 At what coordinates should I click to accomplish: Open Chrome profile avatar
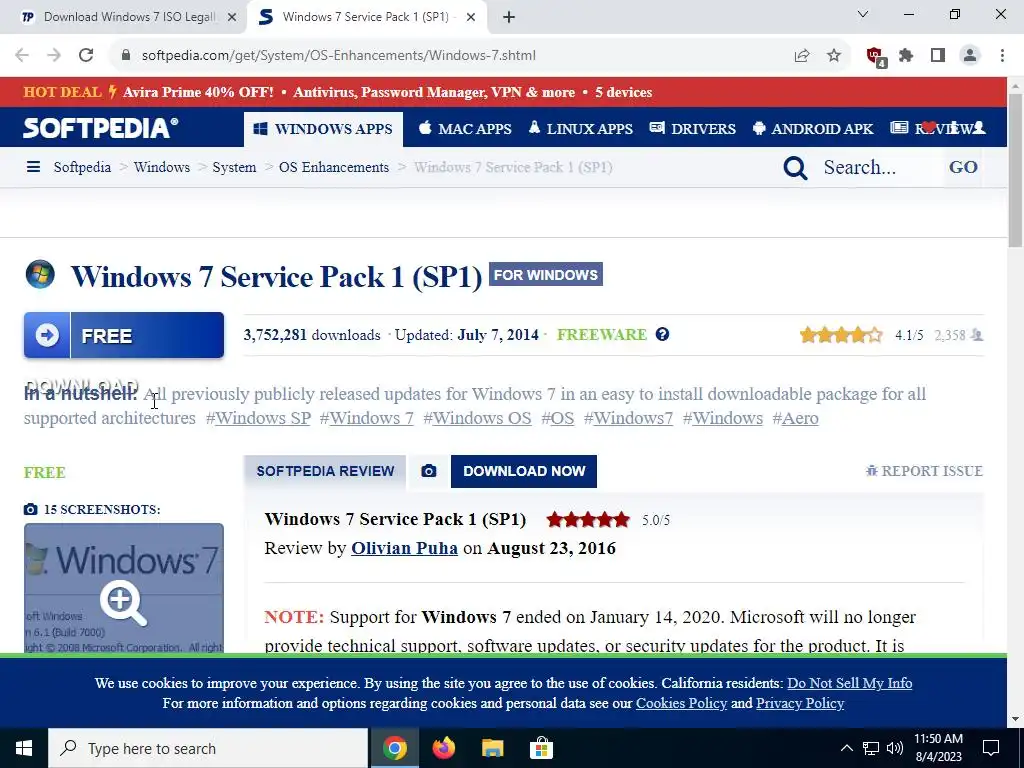(x=970, y=56)
